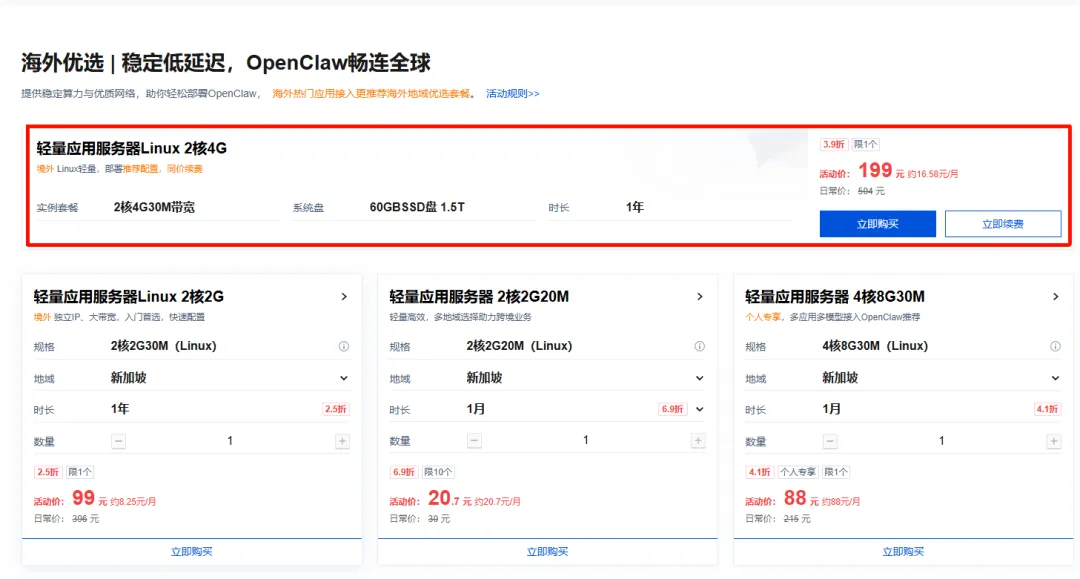The image size is (1080, 579).
Task: Click the 轻量应用服务器 2核2G20M title
Action: 479,297
